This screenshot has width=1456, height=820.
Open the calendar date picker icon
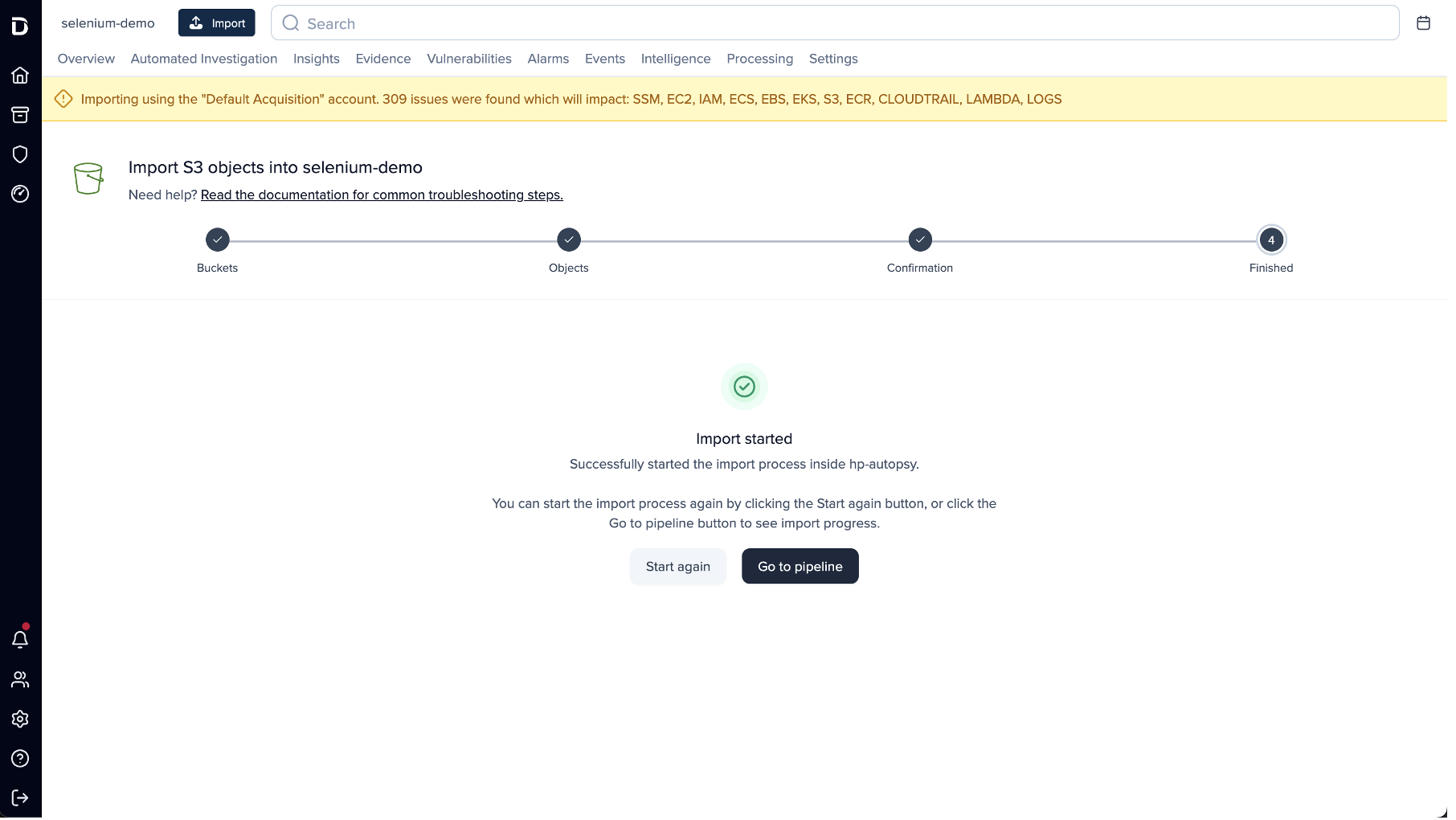point(1425,23)
